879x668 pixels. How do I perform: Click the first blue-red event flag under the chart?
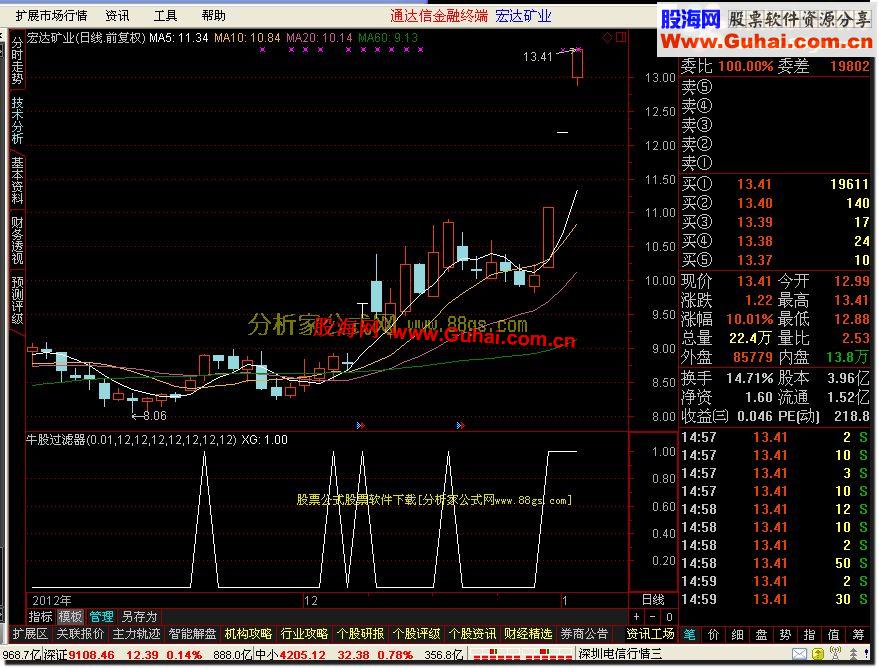coord(360,426)
